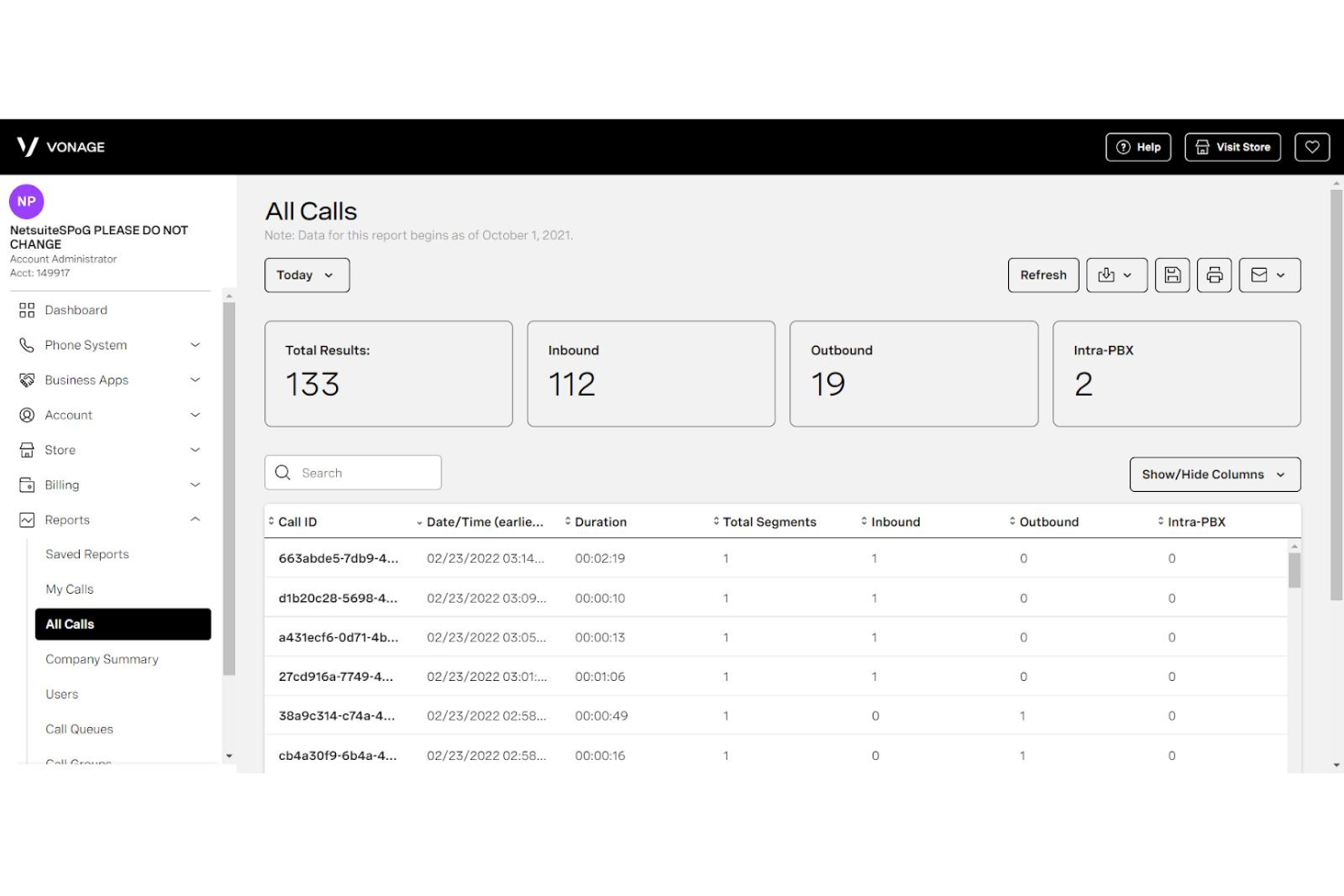Select the All Calls menu item
This screenshot has height=896, width=1344.
[123, 625]
